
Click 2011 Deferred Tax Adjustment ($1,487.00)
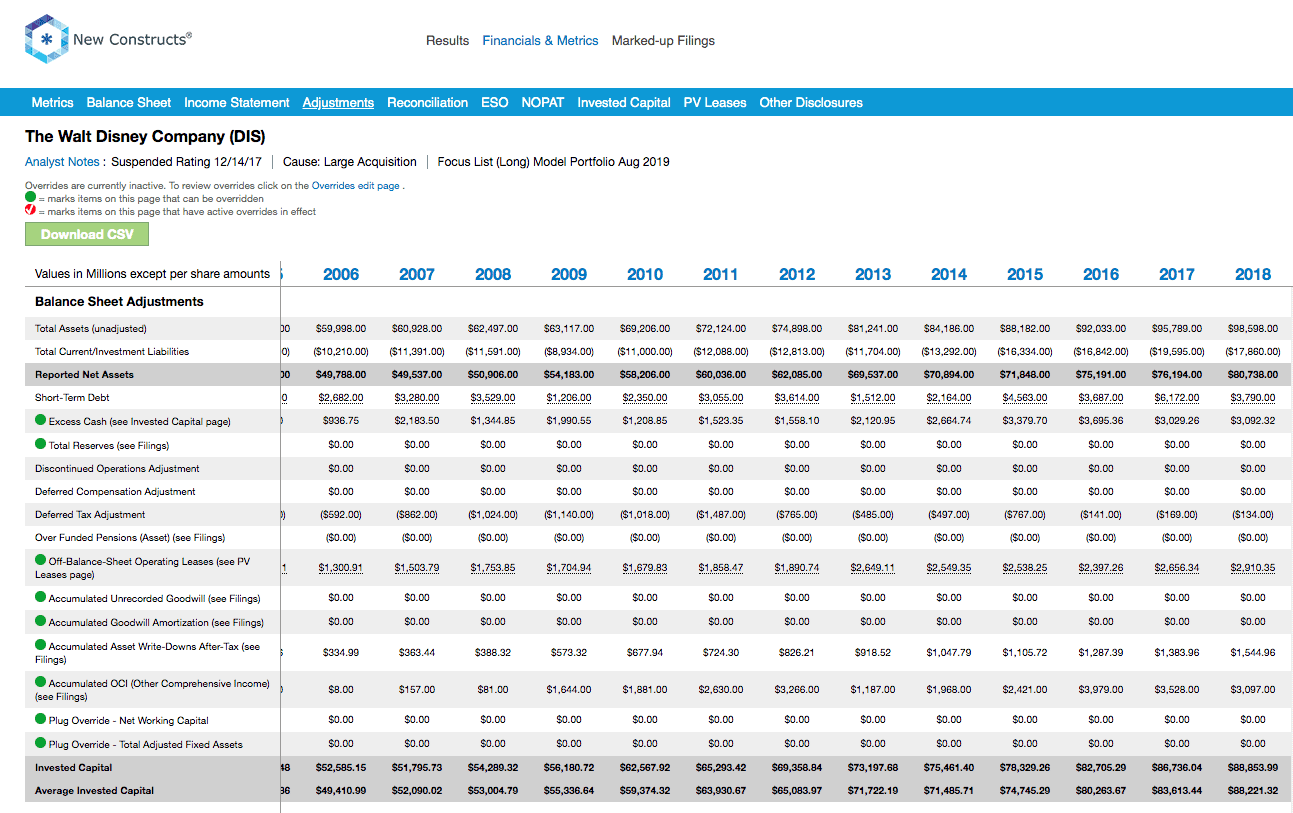point(721,515)
